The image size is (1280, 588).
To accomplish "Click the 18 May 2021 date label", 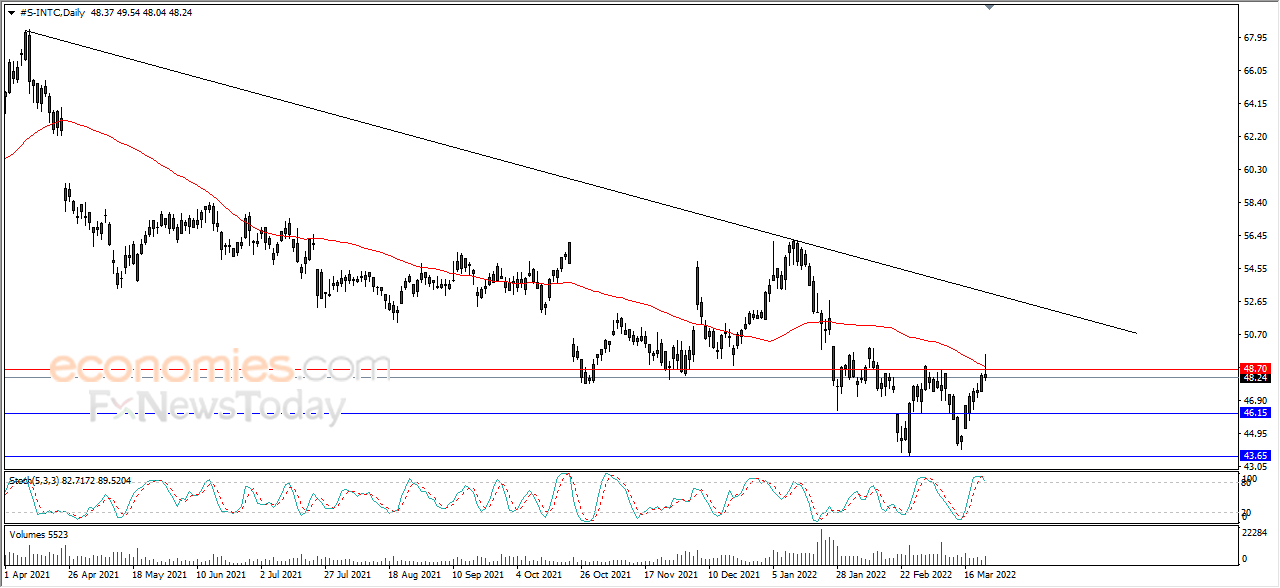I will (159, 576).
